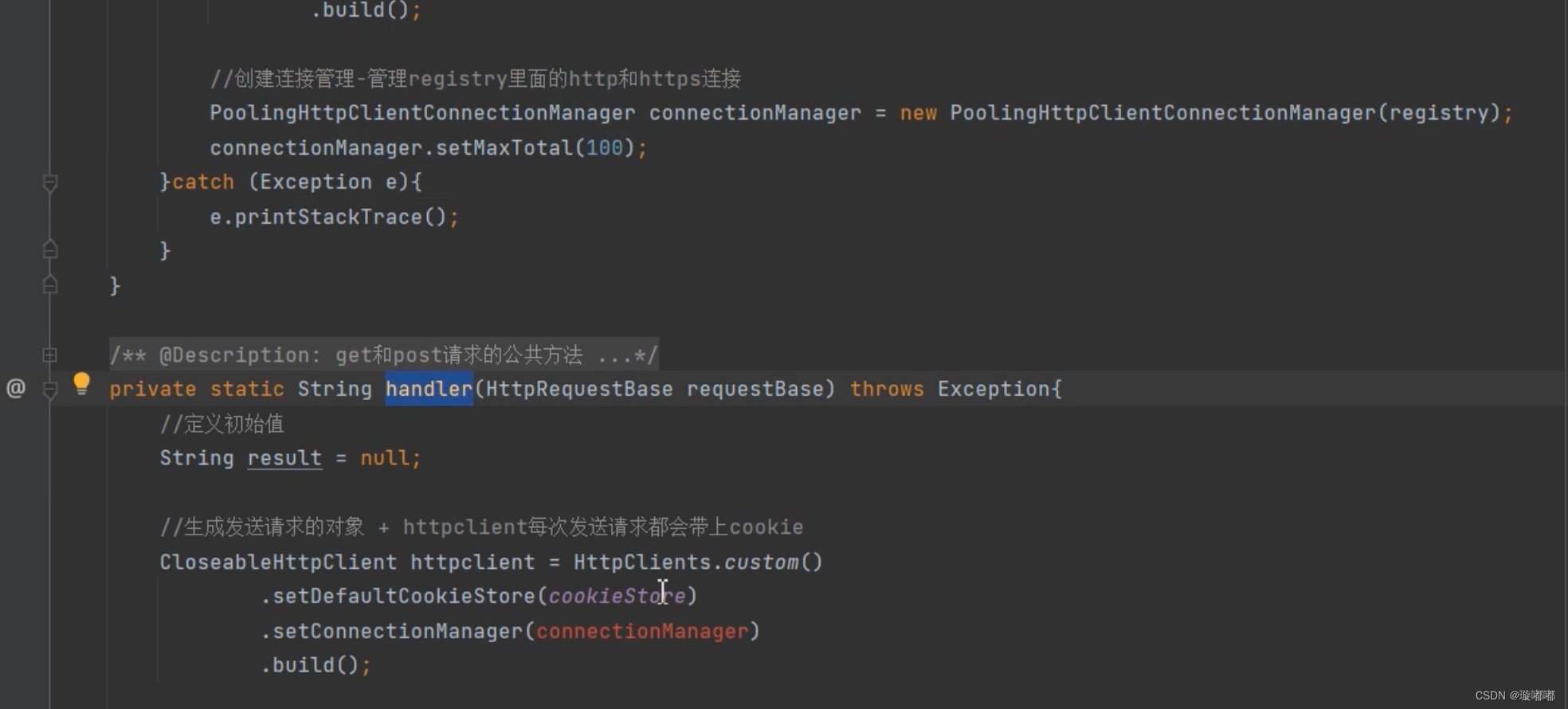This screenshot has height=709, width=1568.
Task: Click setDefaultCookieStore method call
Action: (x=404, y=596)
